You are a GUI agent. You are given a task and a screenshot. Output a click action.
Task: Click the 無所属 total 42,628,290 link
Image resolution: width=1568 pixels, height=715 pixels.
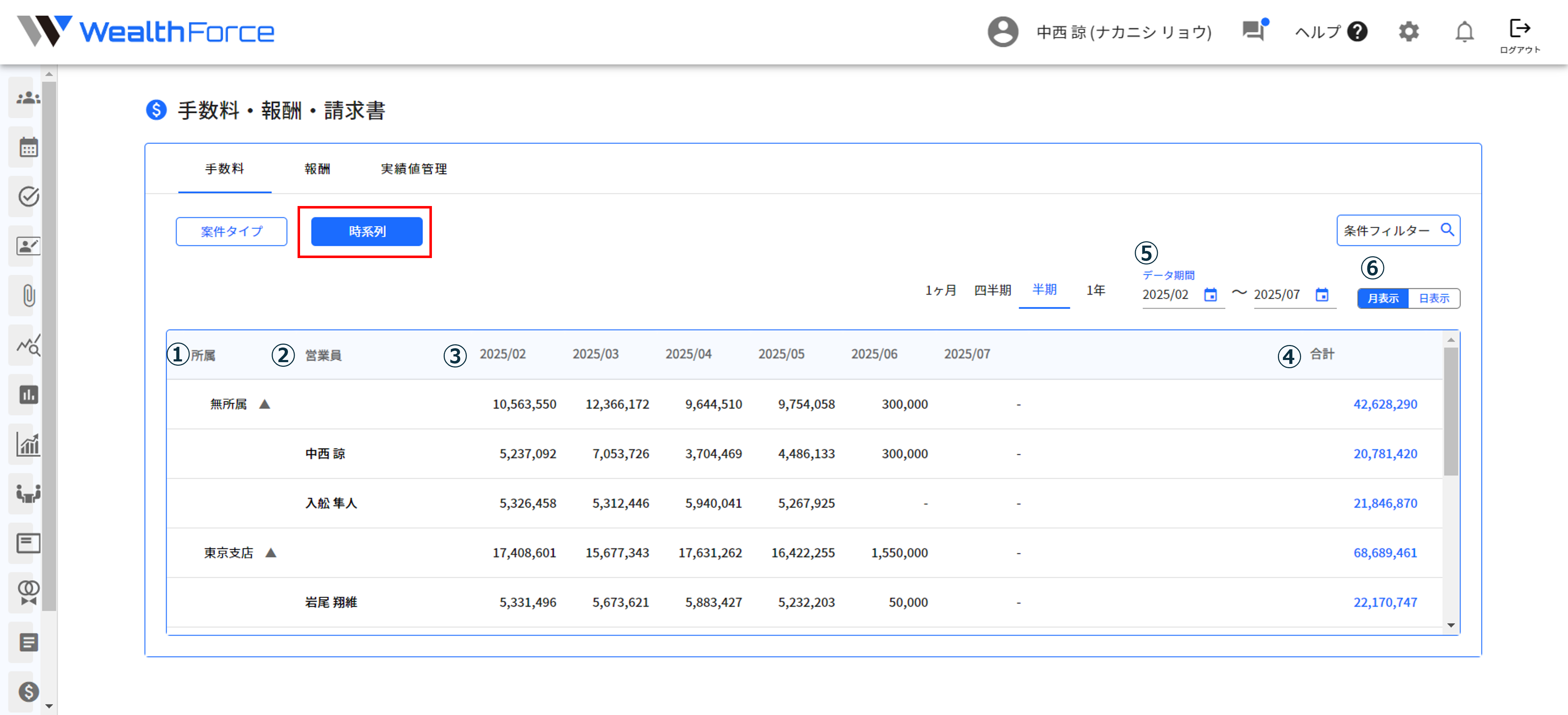(x=1385, y=405)
